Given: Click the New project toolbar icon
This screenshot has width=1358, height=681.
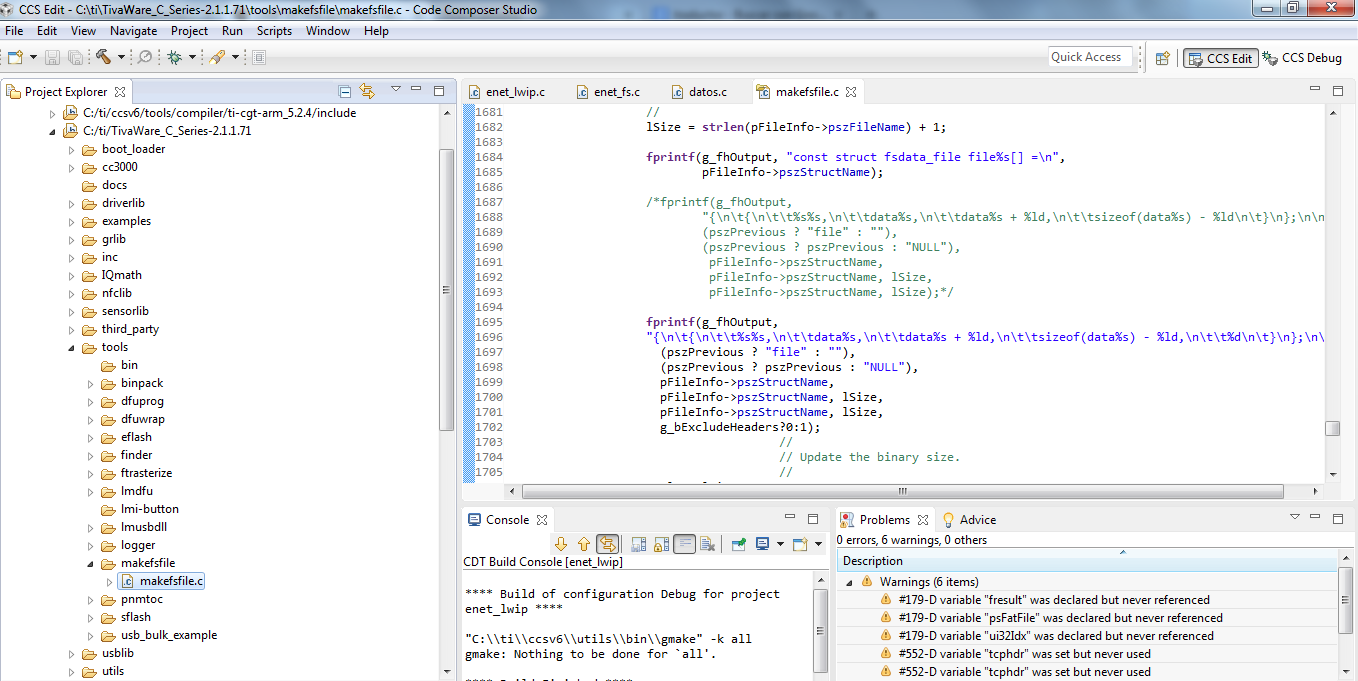Looking at the screenshot, I should click(x=15, y=57).
